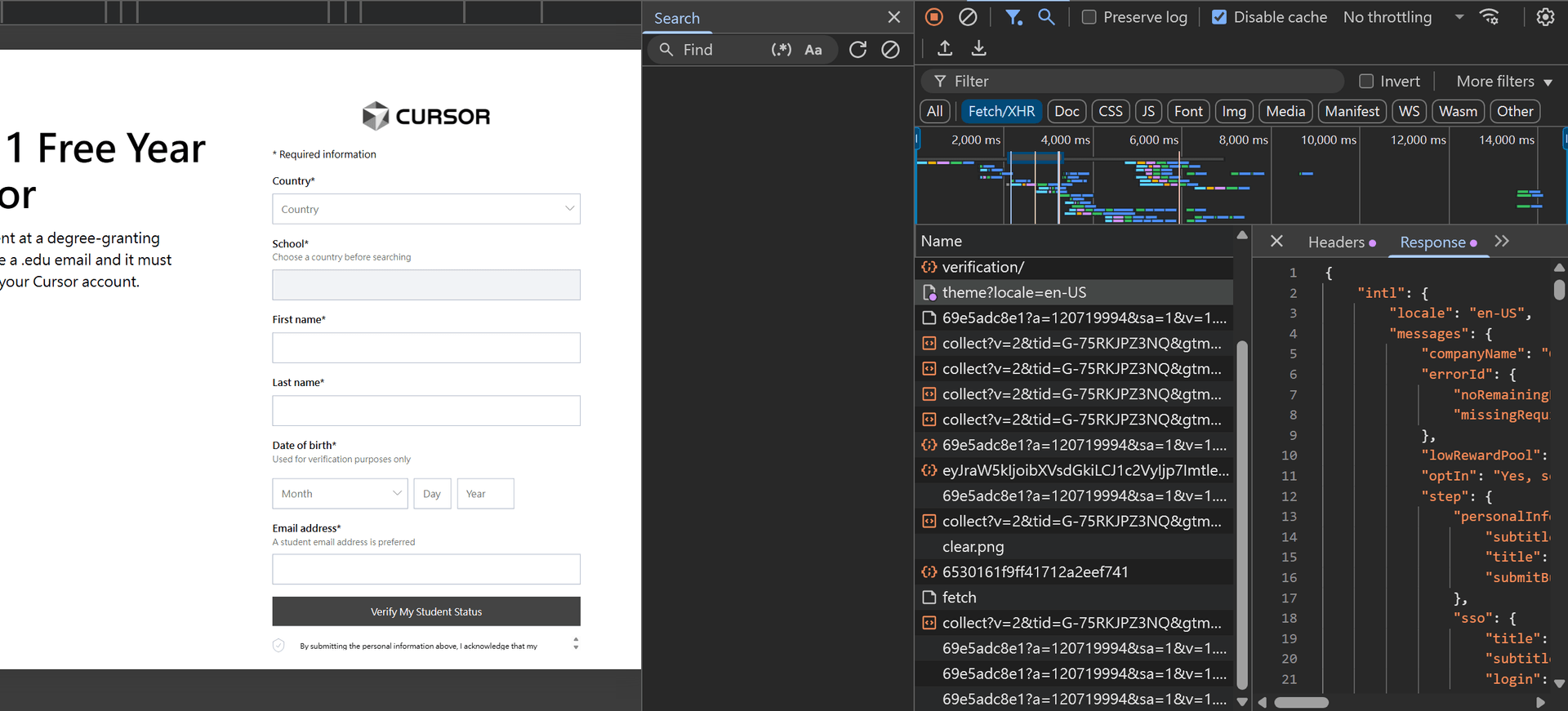Filter by Font requests

click(x=1188, y=111)
